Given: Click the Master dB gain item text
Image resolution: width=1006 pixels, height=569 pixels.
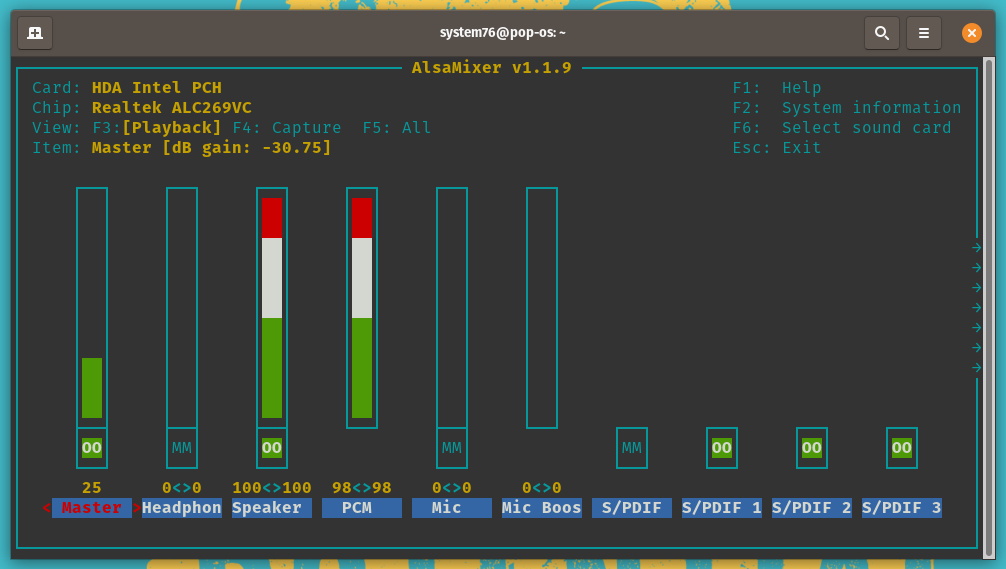Looking at the screenshot, I should coord(211,148).
